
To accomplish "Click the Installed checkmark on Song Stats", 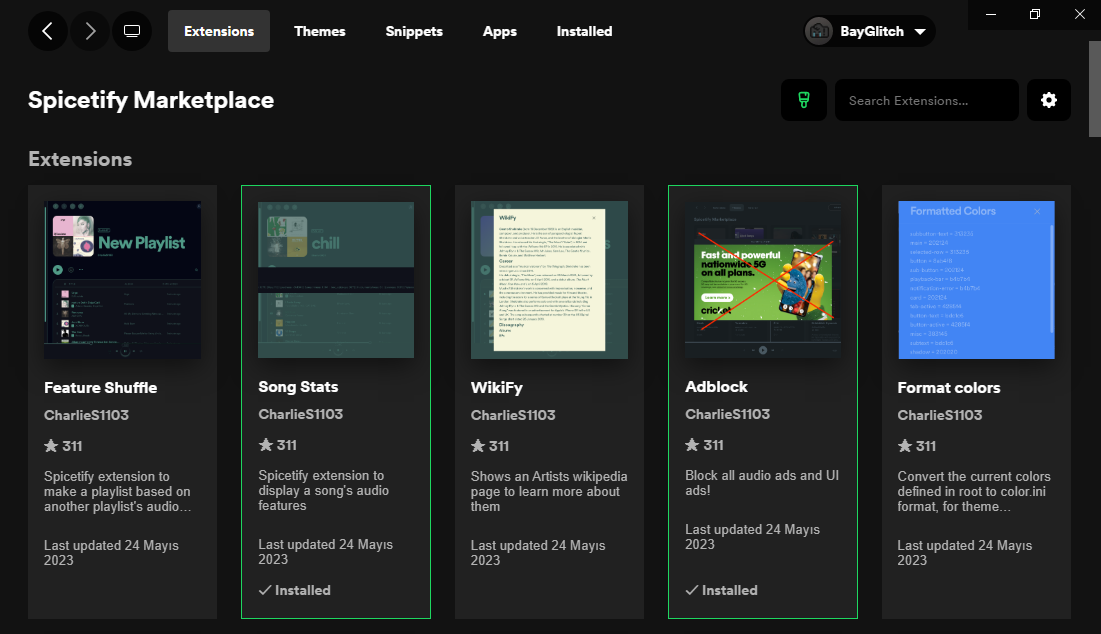I will click(x=265, y=590).
